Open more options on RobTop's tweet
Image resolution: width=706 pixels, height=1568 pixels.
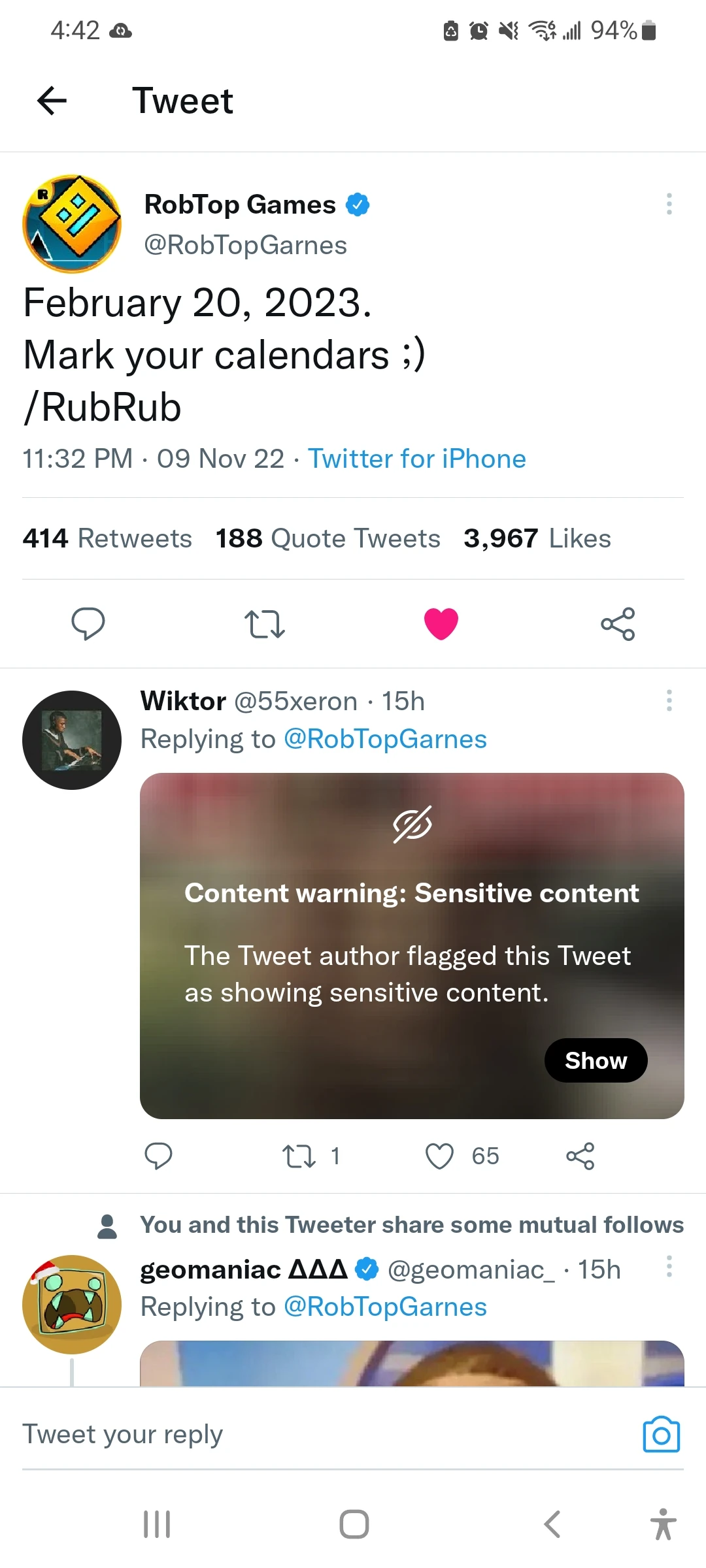[669, 204]
